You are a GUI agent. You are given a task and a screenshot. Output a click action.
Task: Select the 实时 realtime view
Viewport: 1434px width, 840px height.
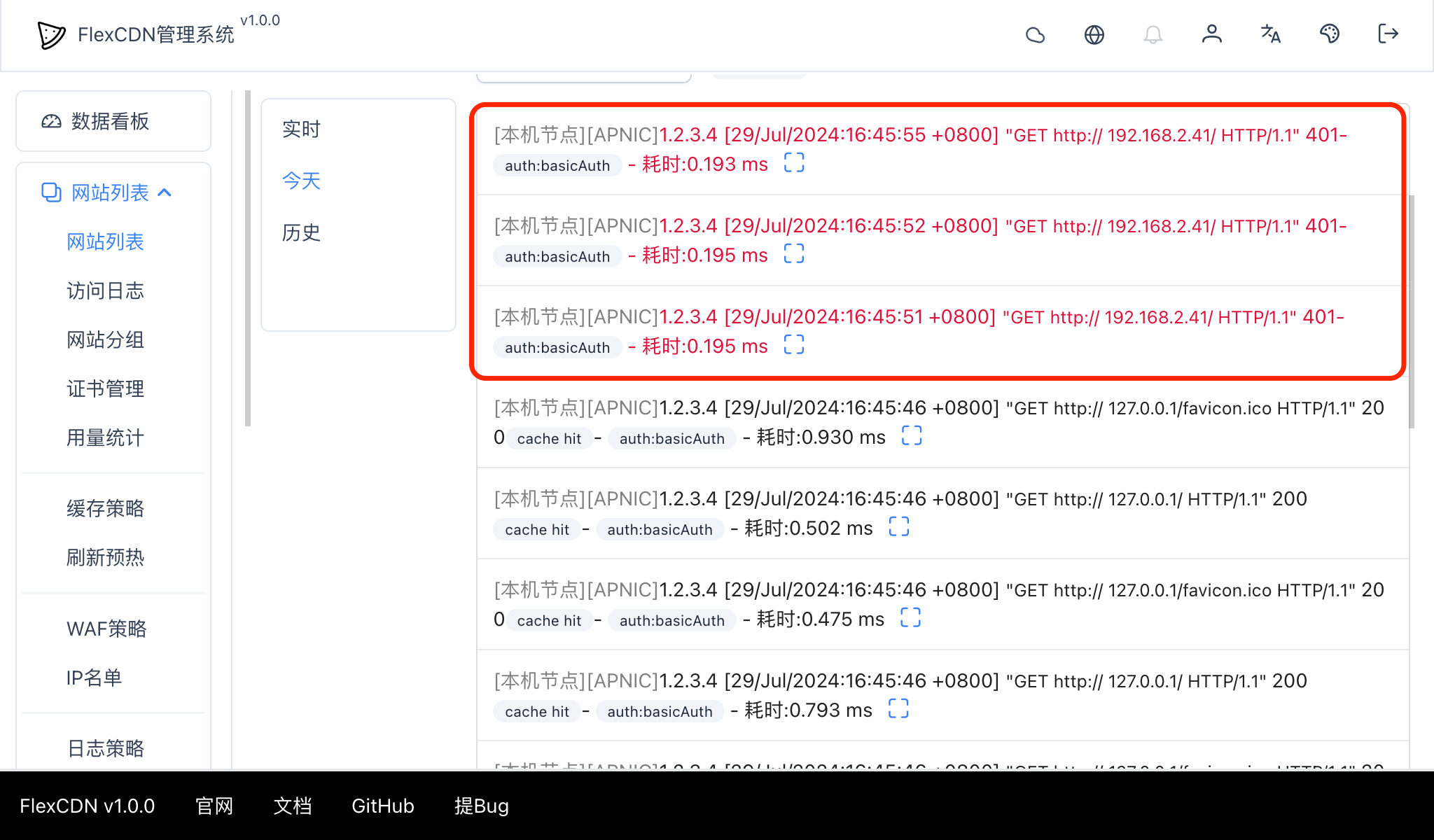tap(300, 129)
